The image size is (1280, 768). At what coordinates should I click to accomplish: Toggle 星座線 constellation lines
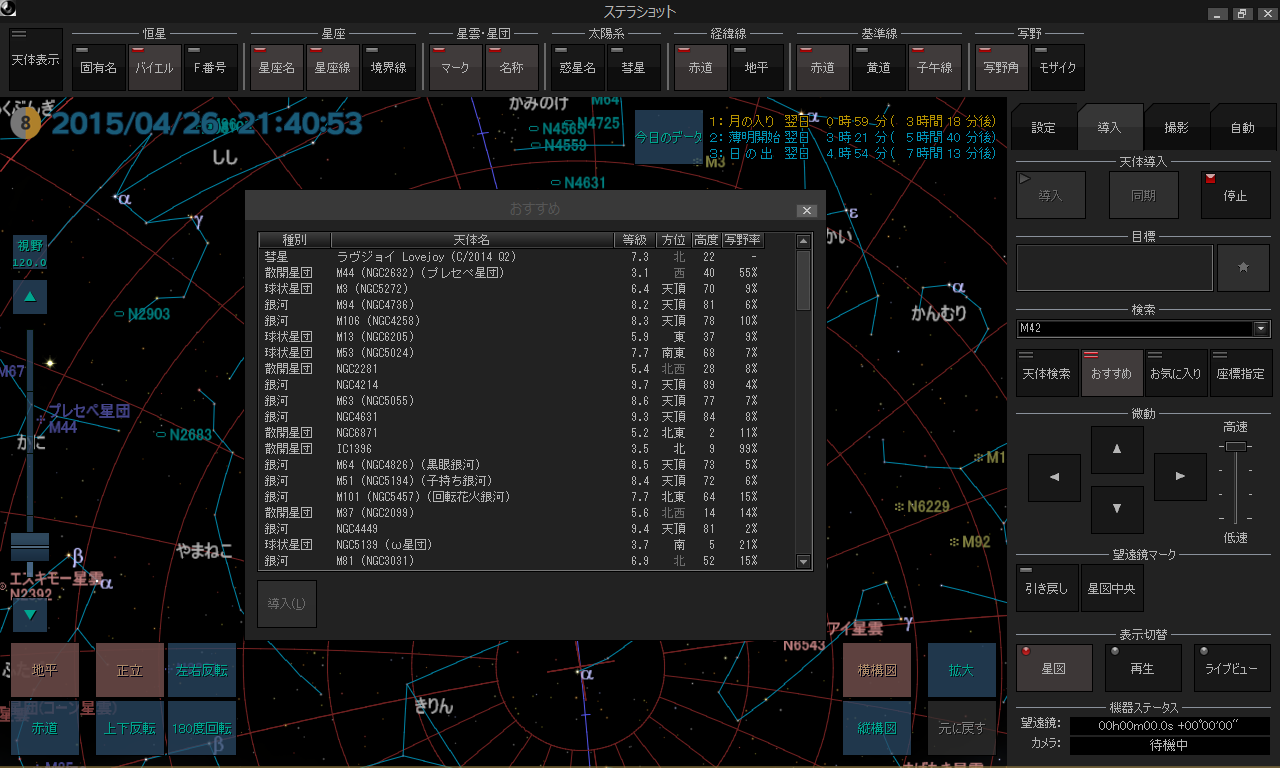(x=333, y=67)
